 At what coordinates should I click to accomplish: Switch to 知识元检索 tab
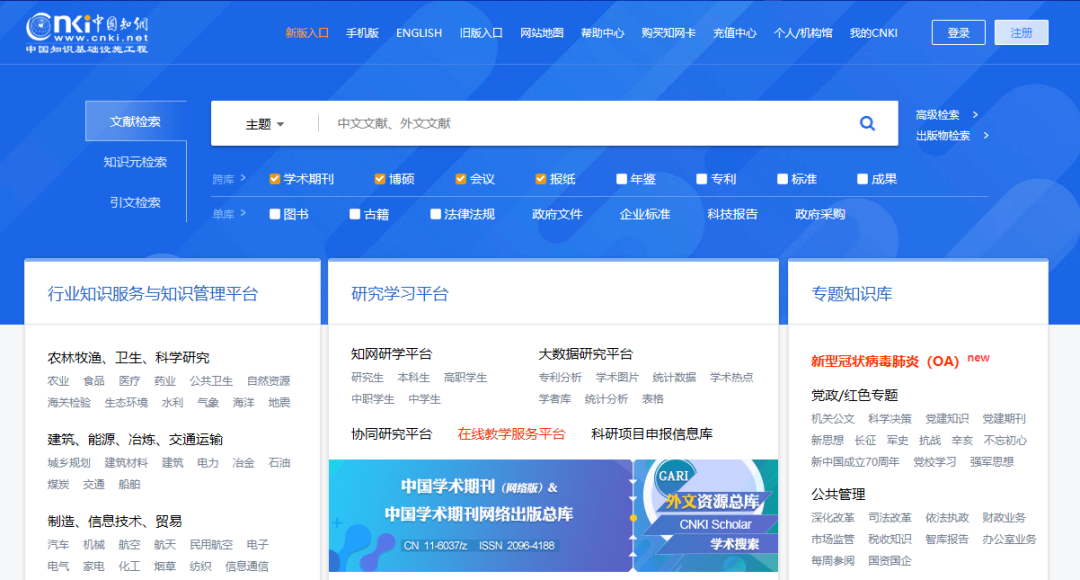click(x=135, y=162)
